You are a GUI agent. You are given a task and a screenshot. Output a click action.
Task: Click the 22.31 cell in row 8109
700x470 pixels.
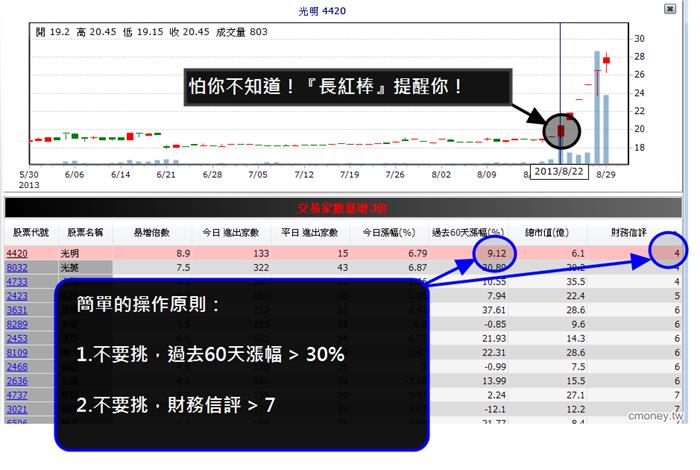tap(494, 353)
